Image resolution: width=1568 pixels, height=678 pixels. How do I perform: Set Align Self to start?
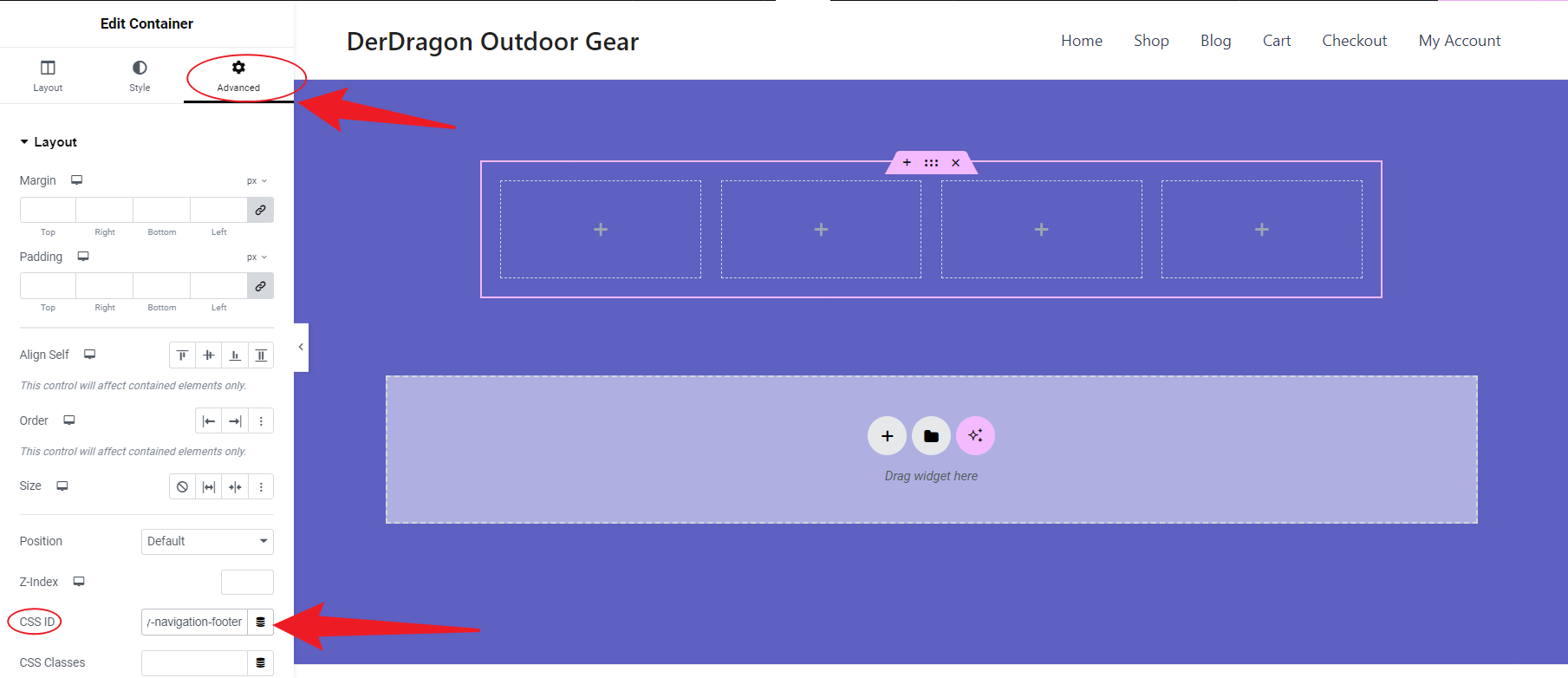182,355
